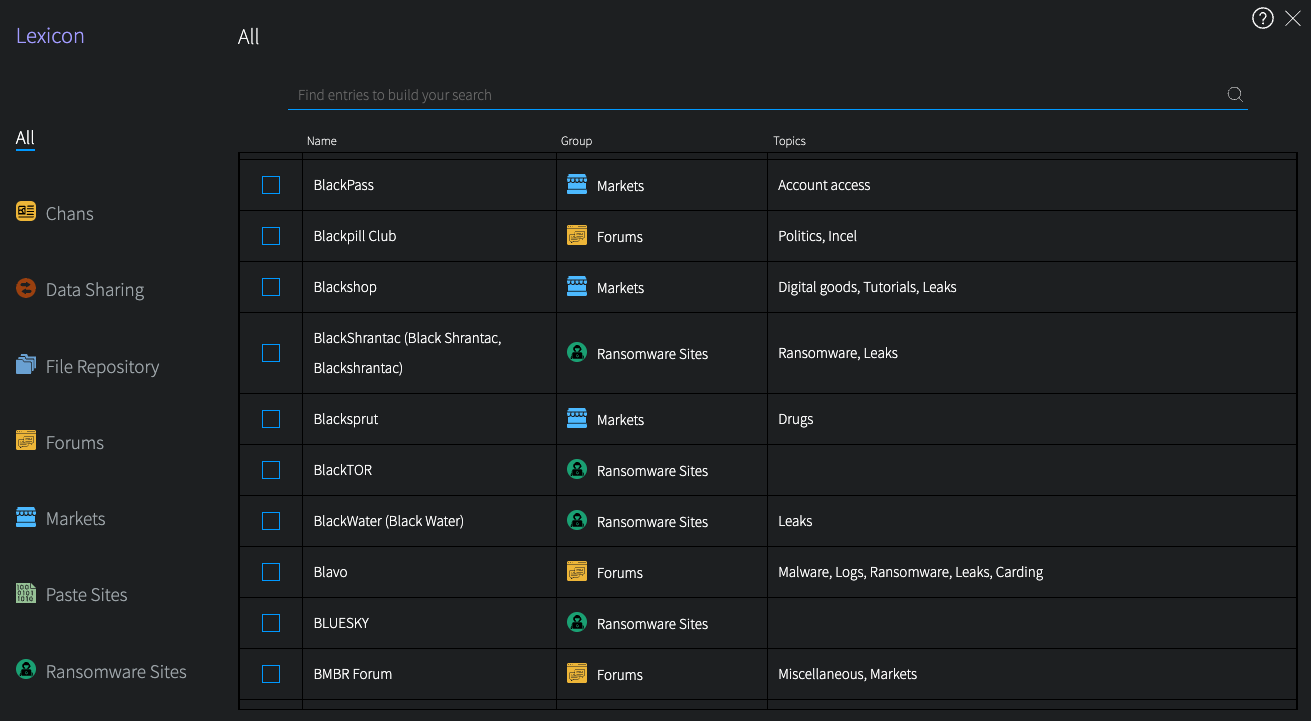Check the Blackshop checkbox
The image size is (1311, 721).
[271, 287]
